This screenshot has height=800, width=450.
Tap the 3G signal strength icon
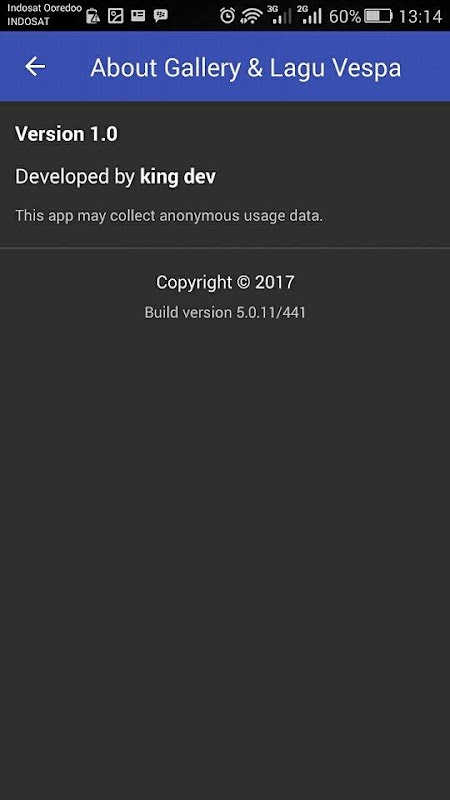pos(280,15)
